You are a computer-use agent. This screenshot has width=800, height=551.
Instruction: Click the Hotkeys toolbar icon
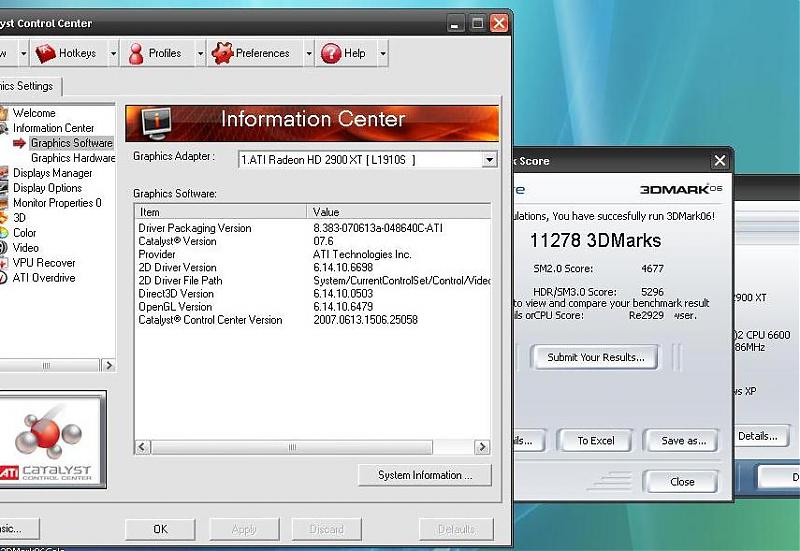45,53
